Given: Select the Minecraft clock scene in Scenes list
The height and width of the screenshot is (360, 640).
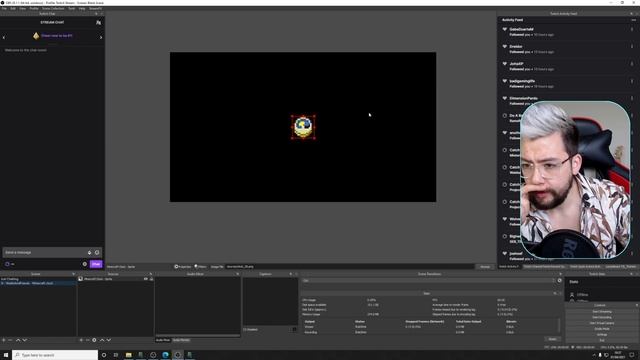Looking at the screenshot, I should (38, 283).
